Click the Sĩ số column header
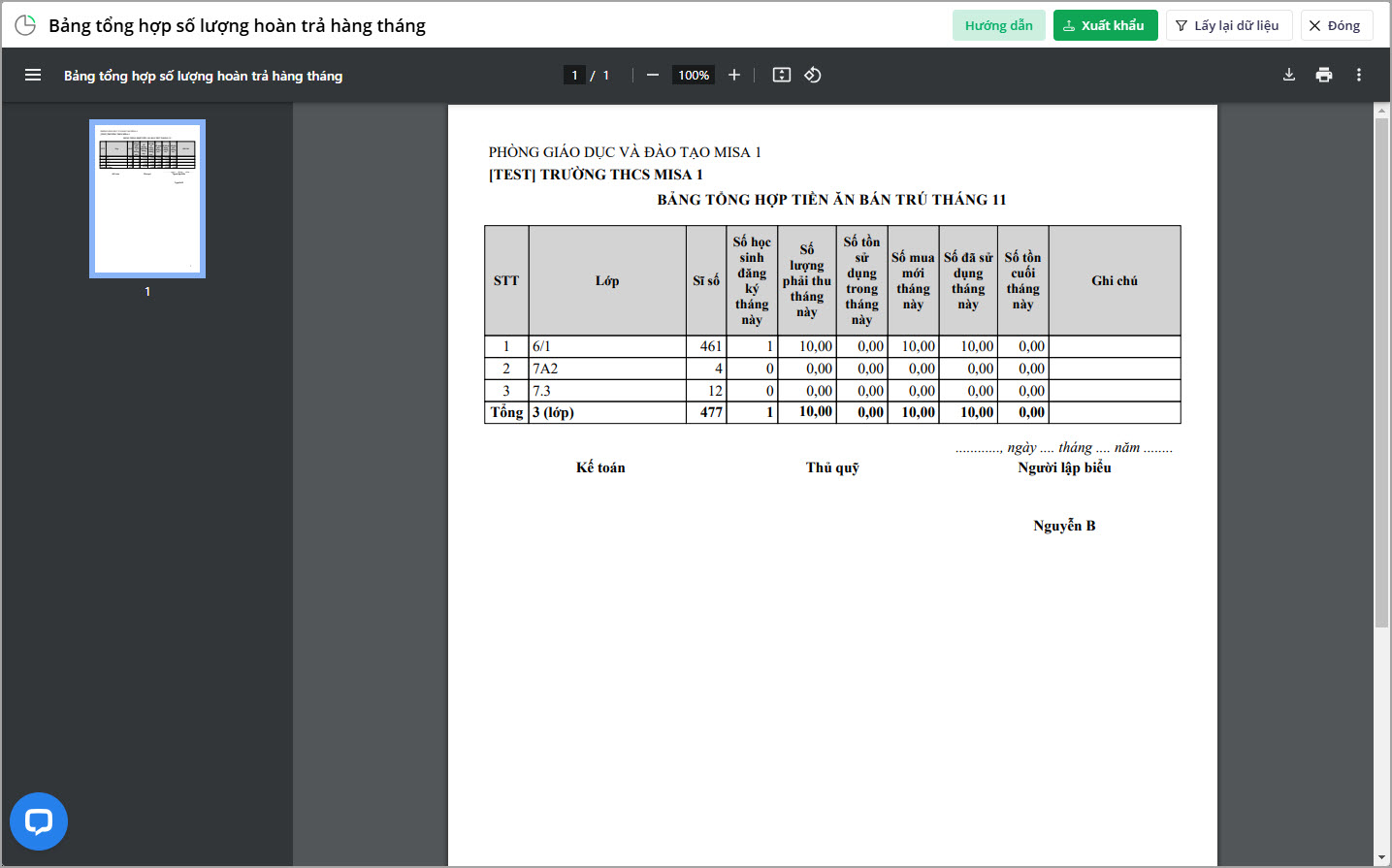 click(706, 281)
